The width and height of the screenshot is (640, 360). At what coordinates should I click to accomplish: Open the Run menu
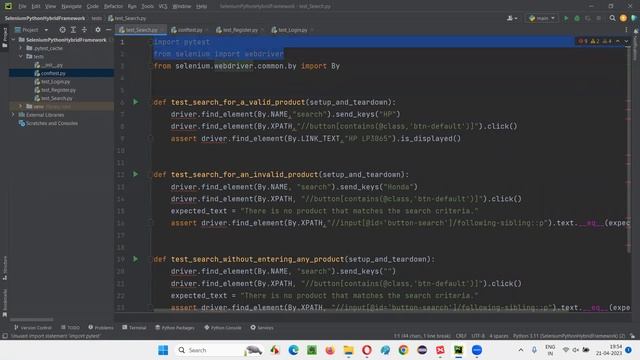click(132, 6)
